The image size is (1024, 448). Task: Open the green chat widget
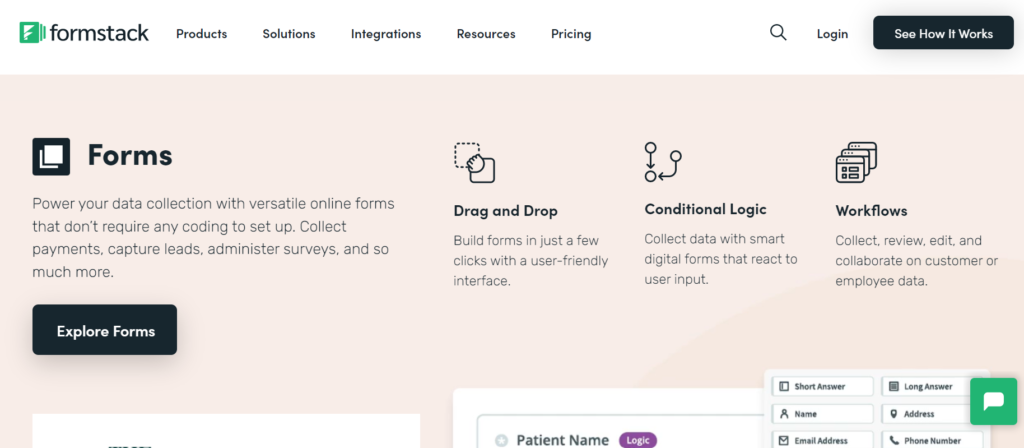tap(993, 401)
